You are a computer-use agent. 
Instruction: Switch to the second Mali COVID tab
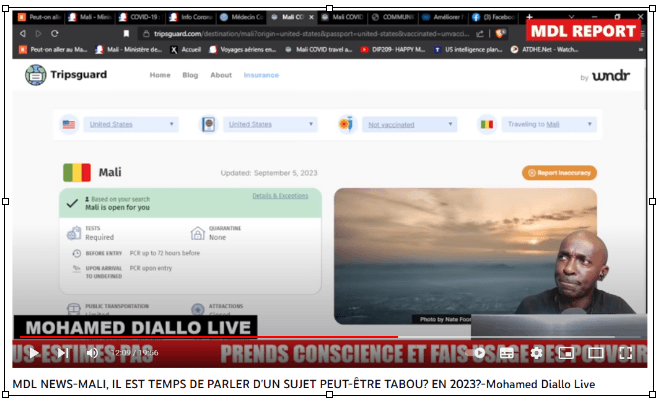(x=343, y=17)
